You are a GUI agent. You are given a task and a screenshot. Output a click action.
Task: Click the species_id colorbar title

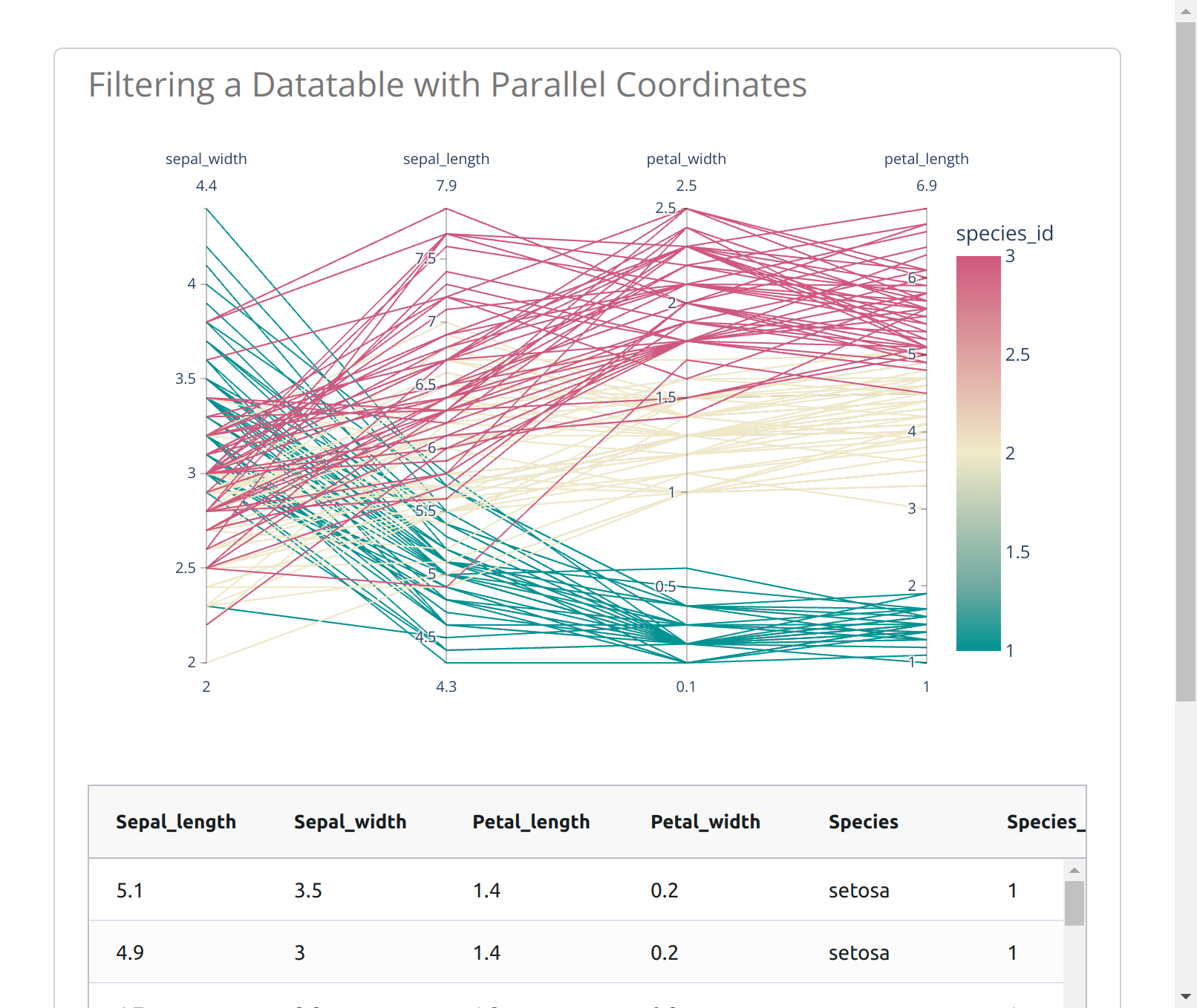coord(1004,233)
